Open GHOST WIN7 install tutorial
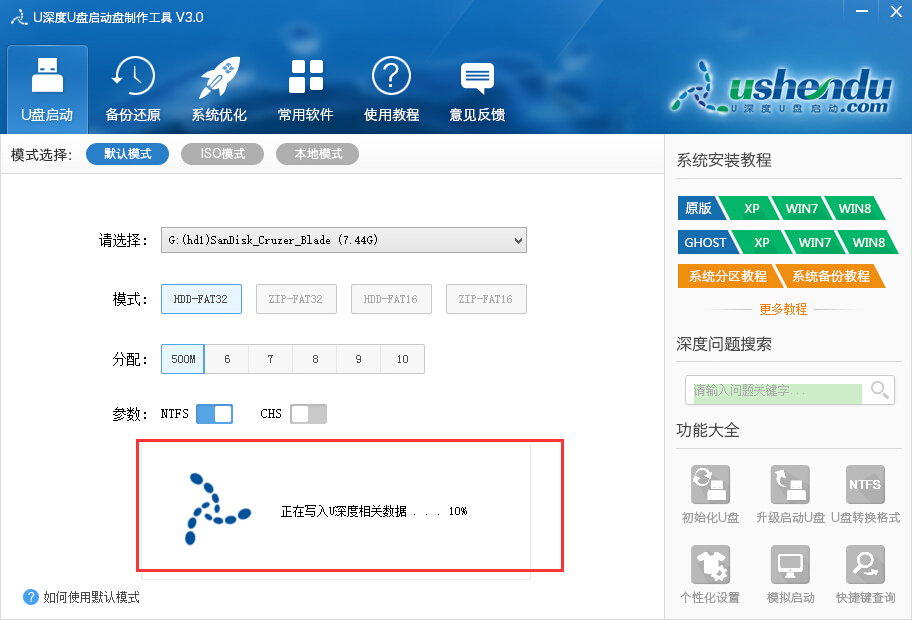Viewport: 912px width, 620px height. 814,242
